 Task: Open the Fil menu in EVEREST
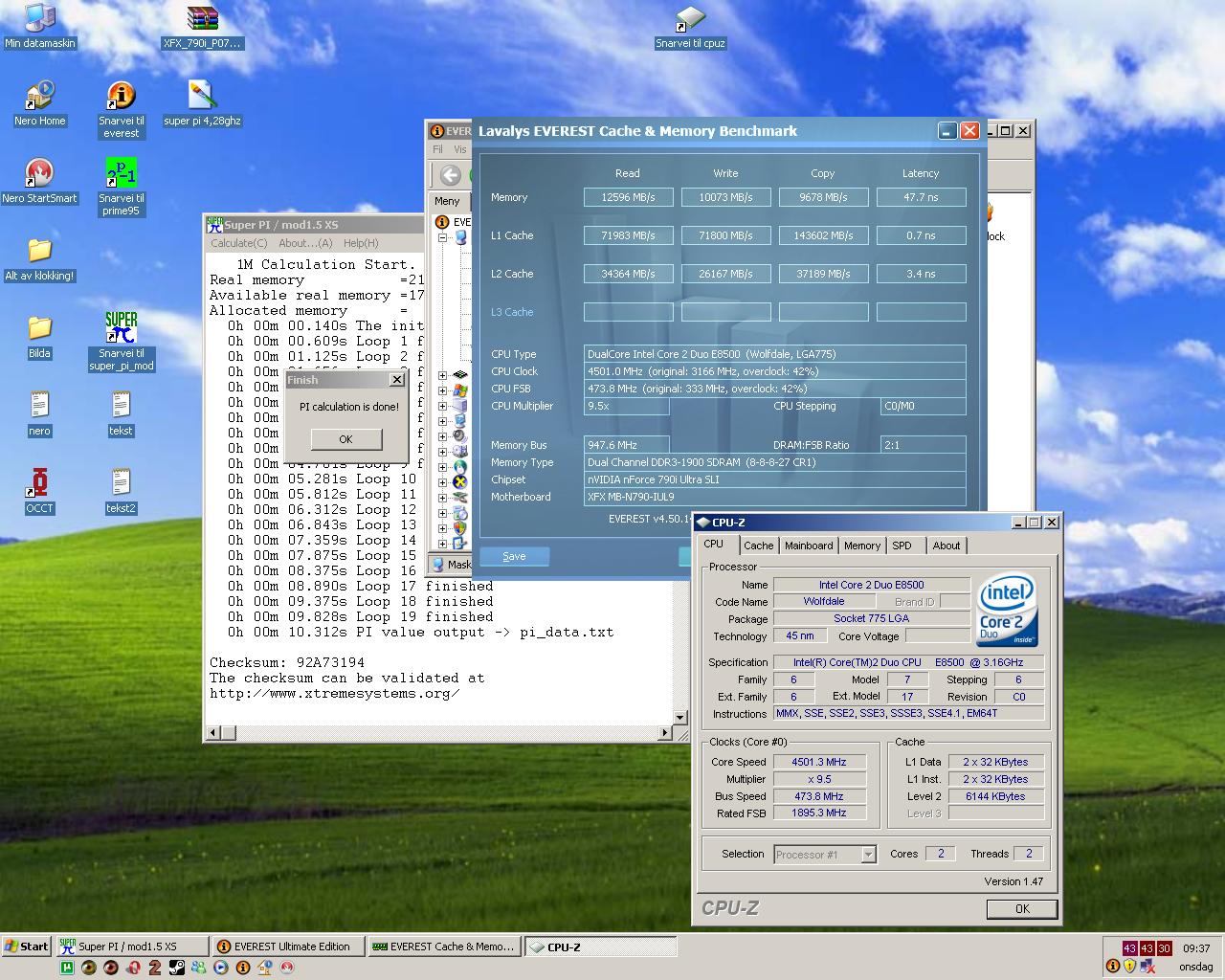[438, 149]
